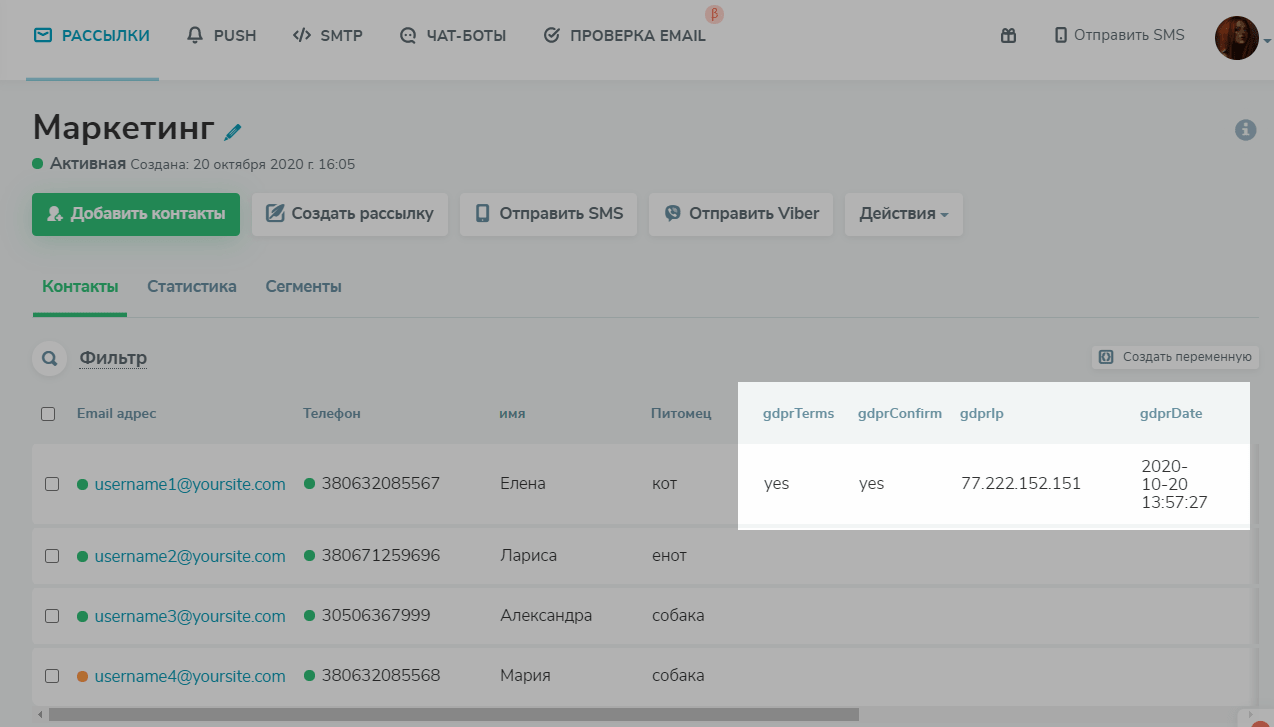Click the magnifier search icon beside Фильтр

pyautogui.click(x=49, y=358)
